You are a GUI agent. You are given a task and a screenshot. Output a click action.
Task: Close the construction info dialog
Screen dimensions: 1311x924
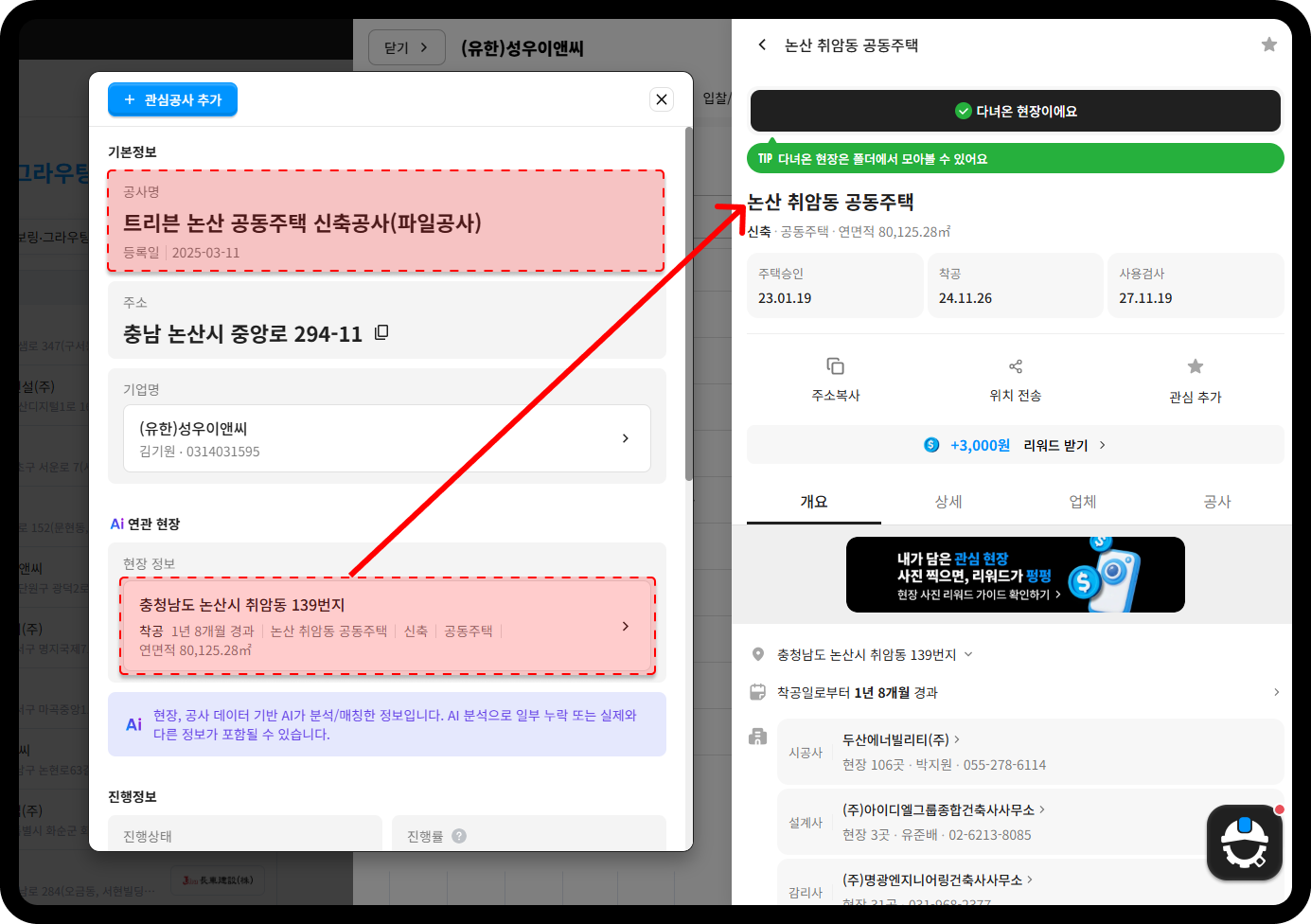pyautogui.click(x=662, y=99)
